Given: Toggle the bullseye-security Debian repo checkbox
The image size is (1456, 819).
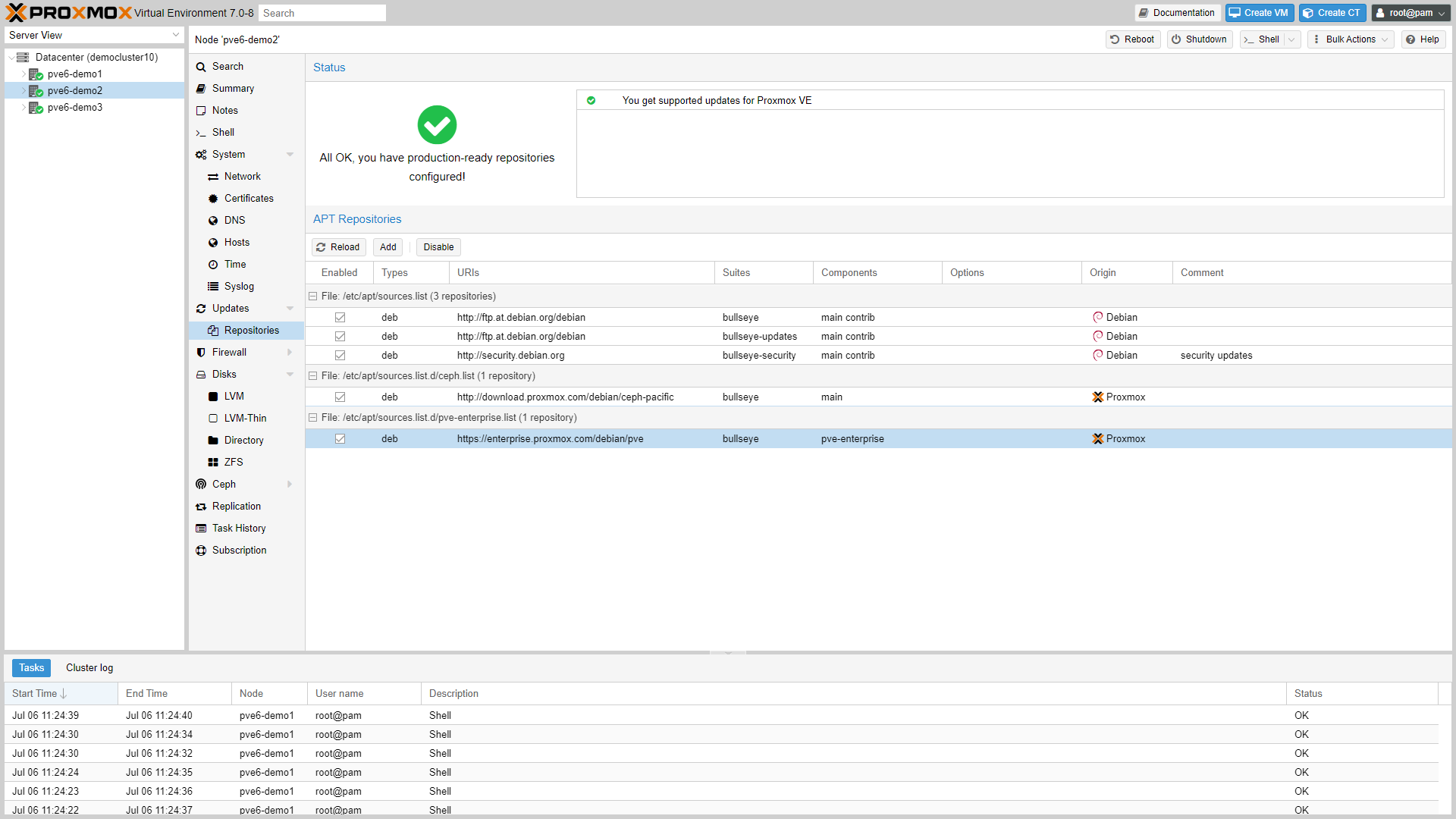Looking at the screenshot, I should point(340,355).
